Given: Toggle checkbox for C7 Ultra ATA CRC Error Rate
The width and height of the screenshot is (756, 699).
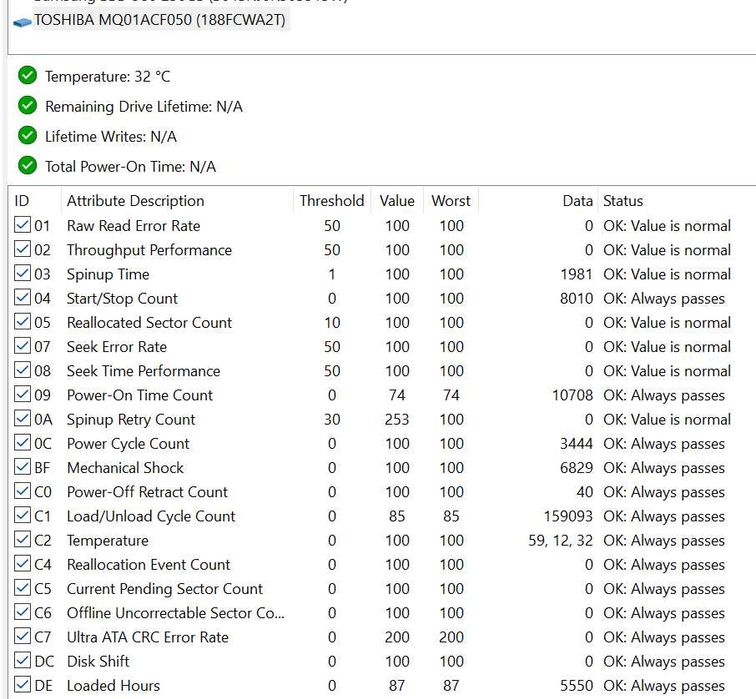Looking at the screenshot, I should pos(22,636).
